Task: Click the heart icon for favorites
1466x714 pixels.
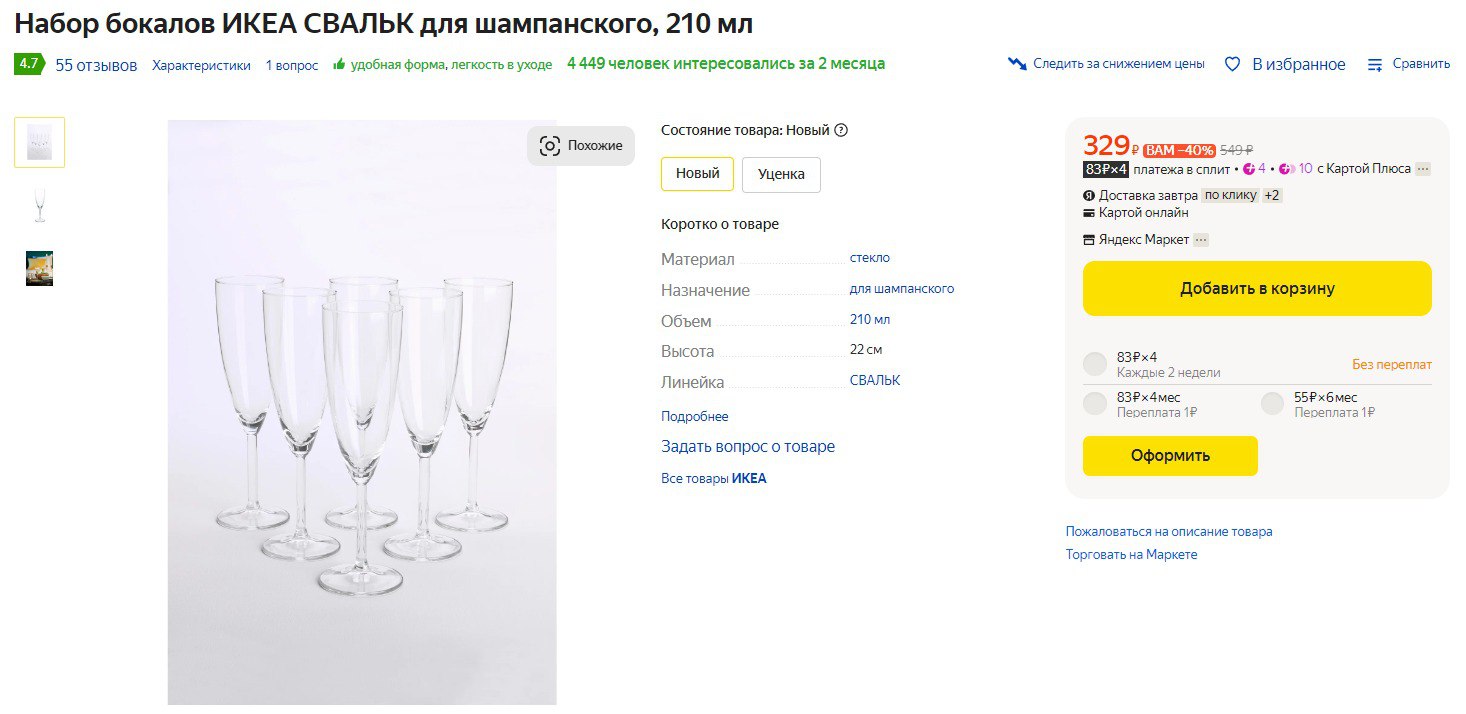Action: click(x=1232, y=64)
